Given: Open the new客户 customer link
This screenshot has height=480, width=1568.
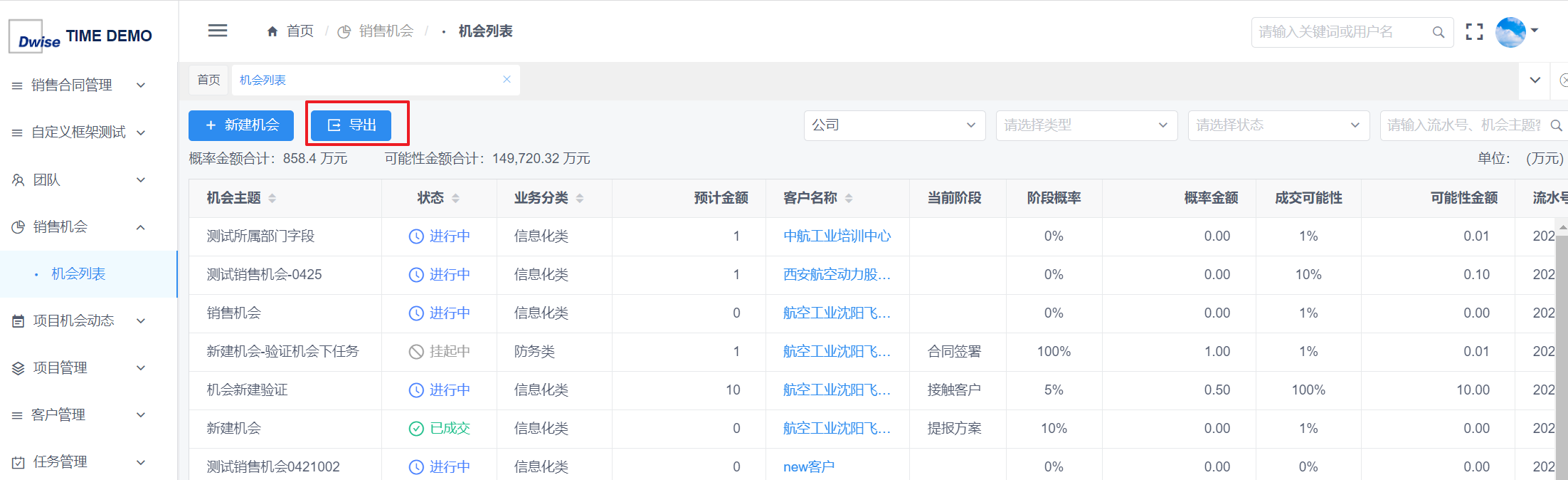Looking at the screenshot, I should [809, 467].
